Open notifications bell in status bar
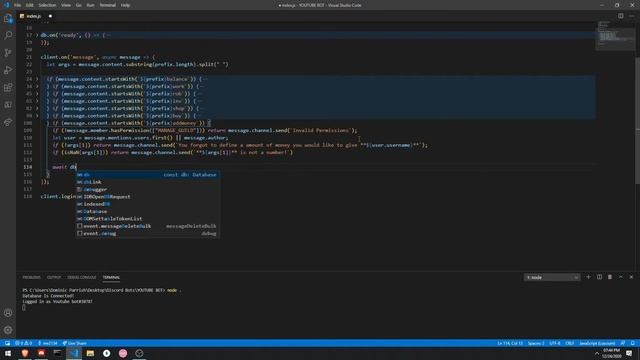 pyautogui.click(x=633, y=343)
